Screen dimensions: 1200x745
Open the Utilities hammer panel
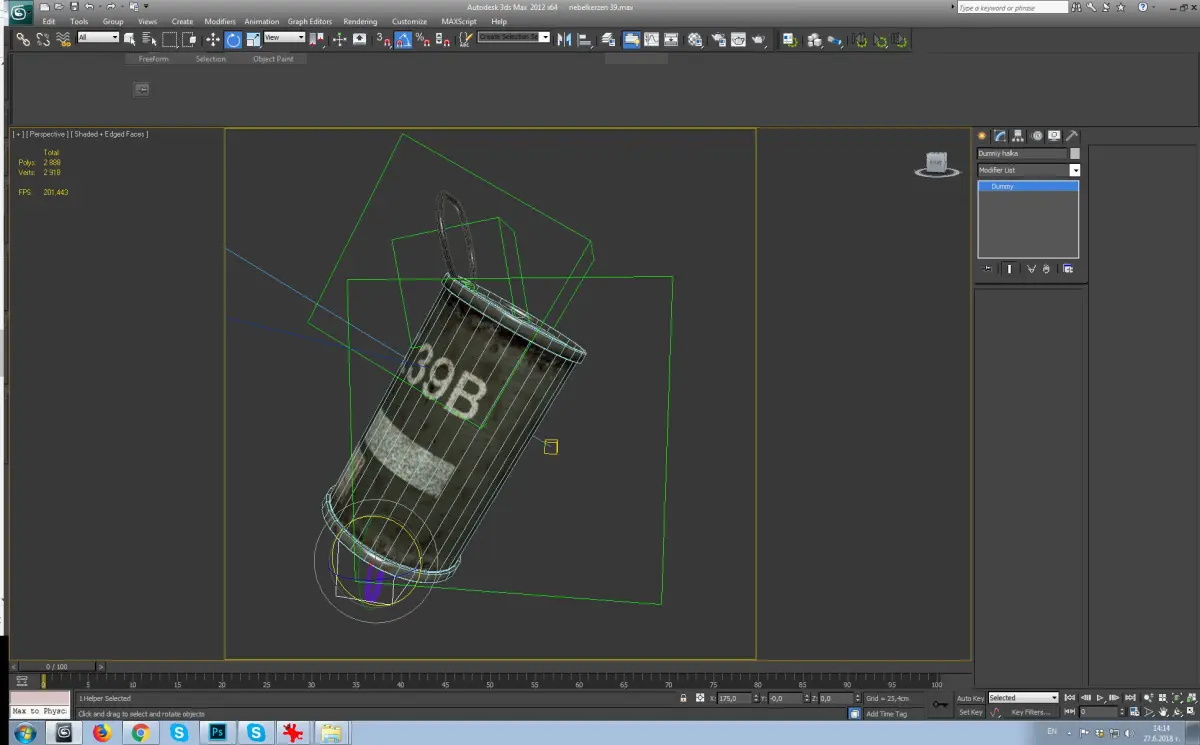(x=1071, y=136)
